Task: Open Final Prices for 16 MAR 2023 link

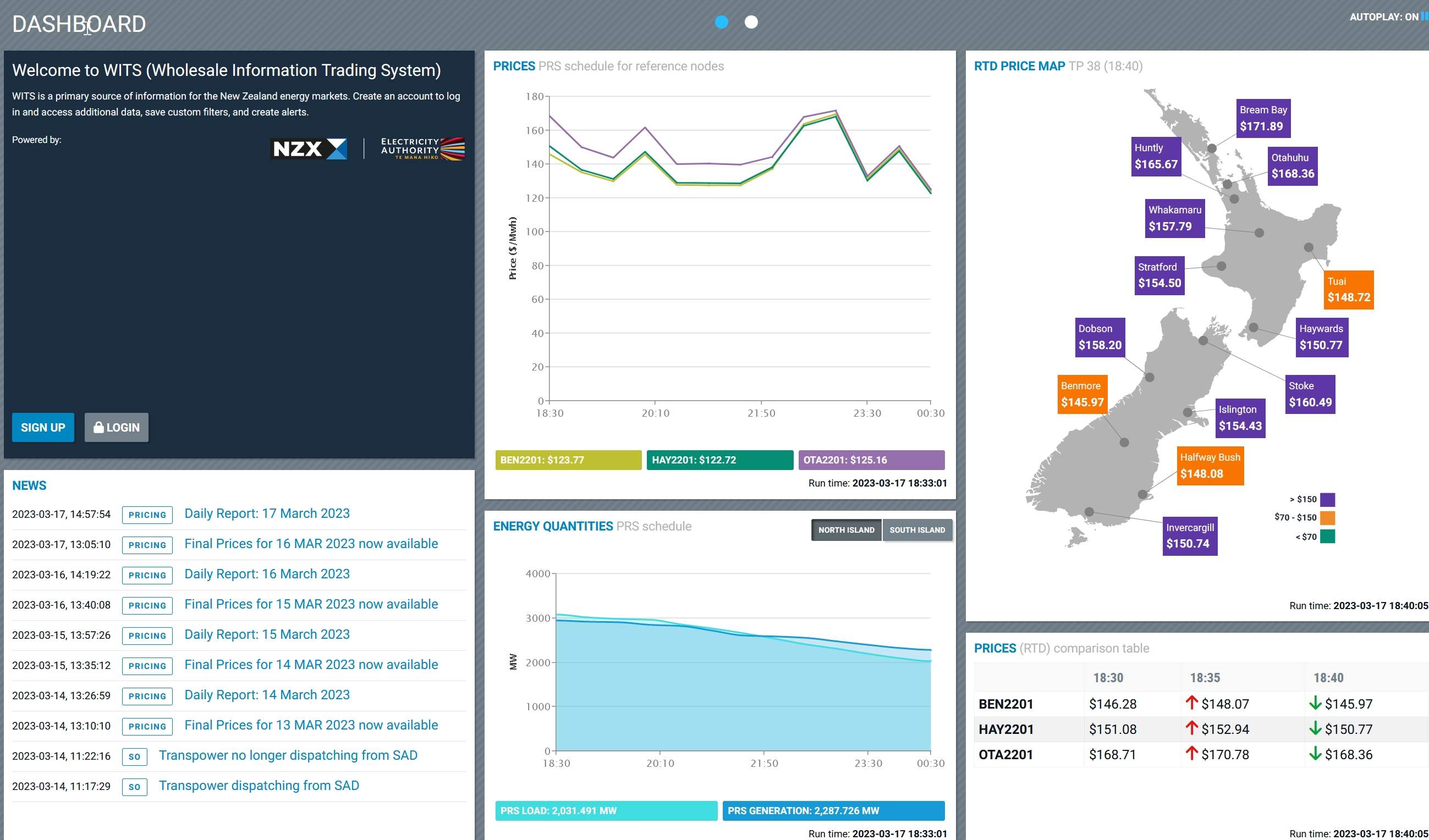Action: [311, 544]
